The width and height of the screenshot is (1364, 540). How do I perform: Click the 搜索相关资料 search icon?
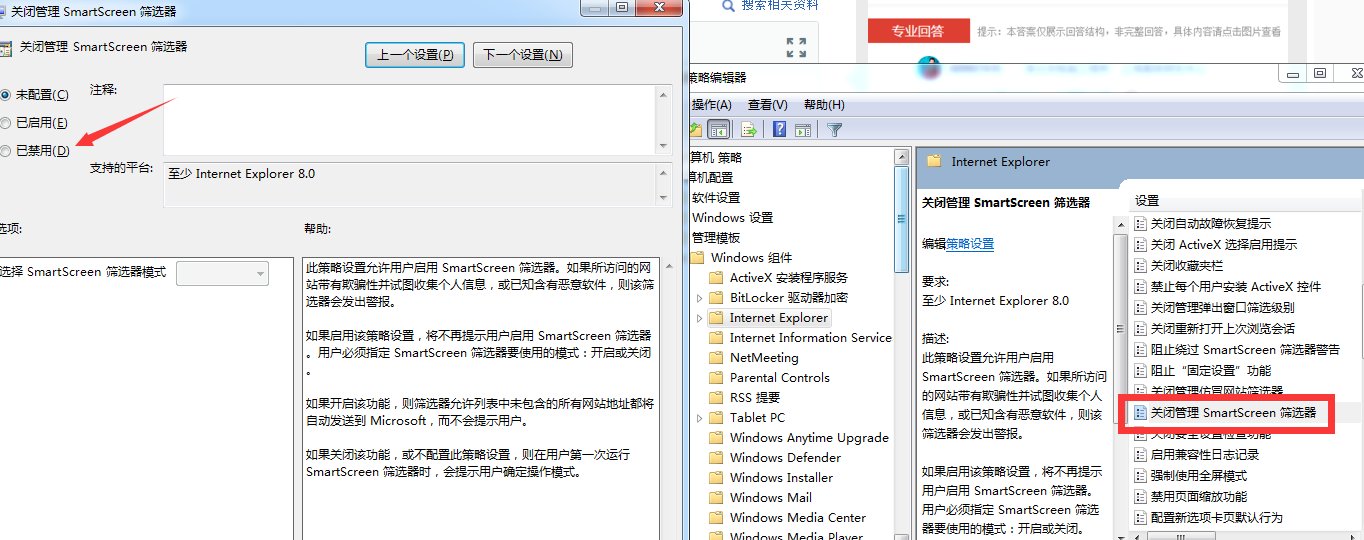coord(727,5)
